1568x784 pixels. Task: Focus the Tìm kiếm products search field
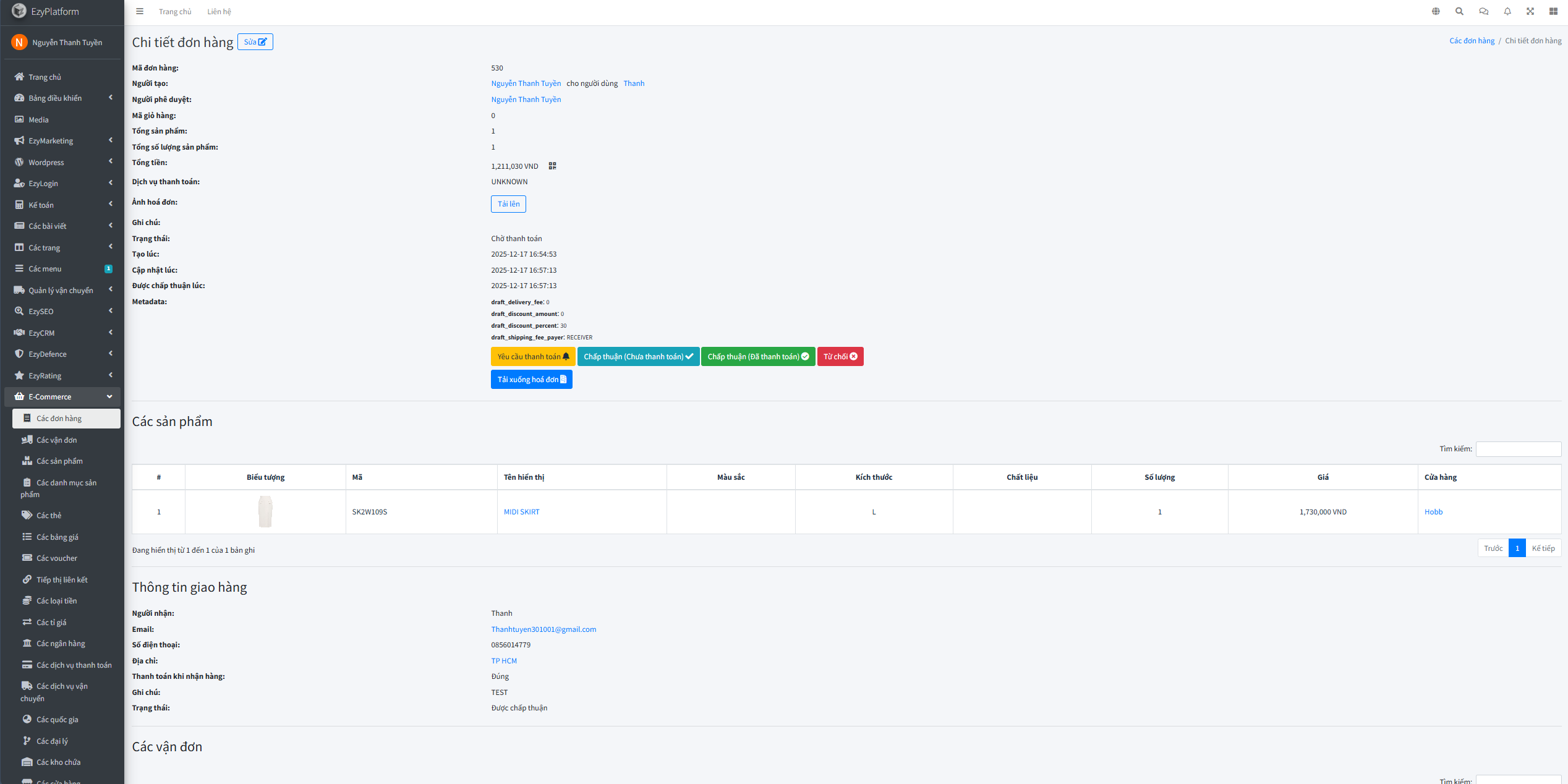pyautogui.click(x=1518, y=449)
